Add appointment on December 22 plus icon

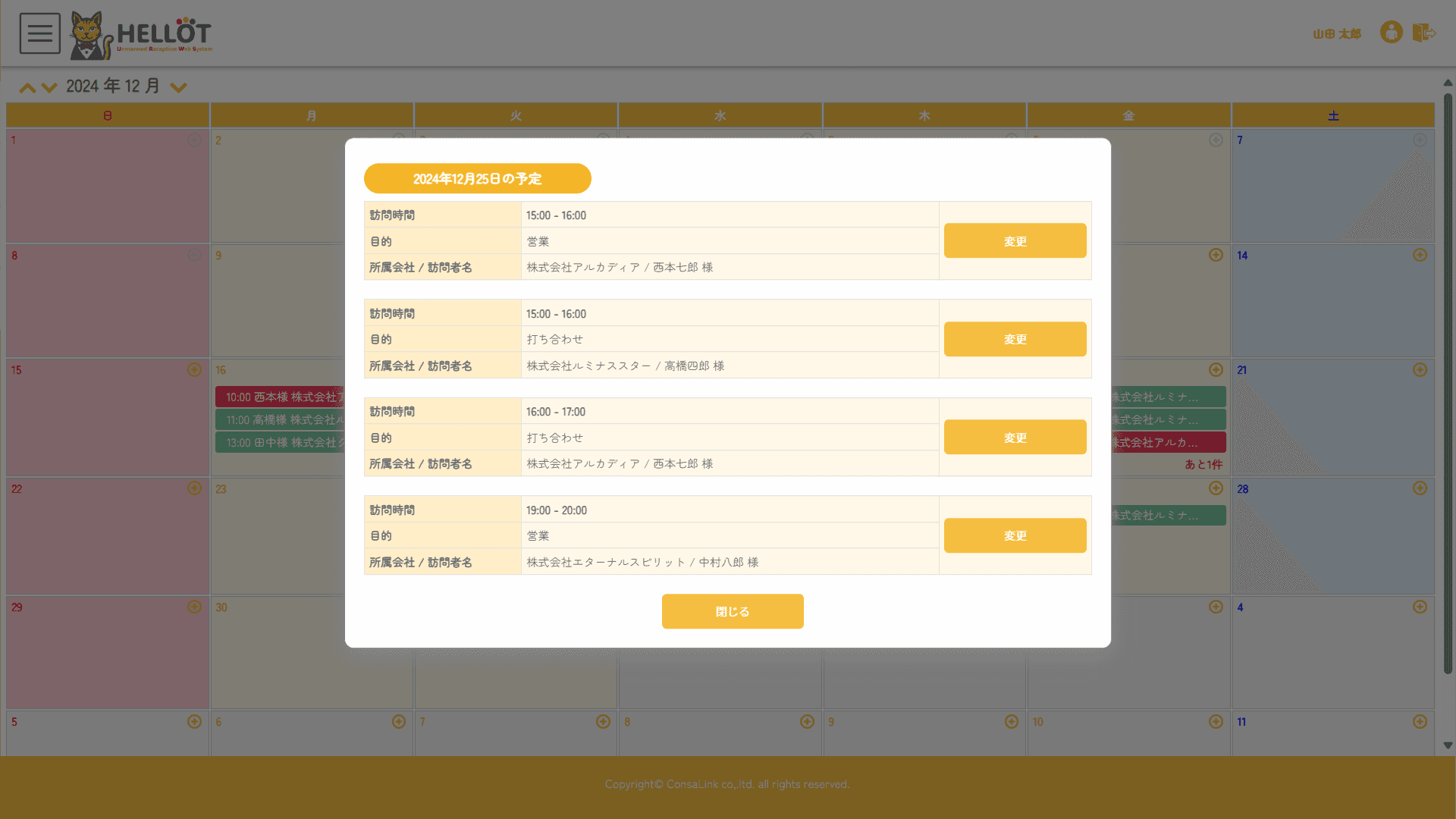tap(194, 488)
